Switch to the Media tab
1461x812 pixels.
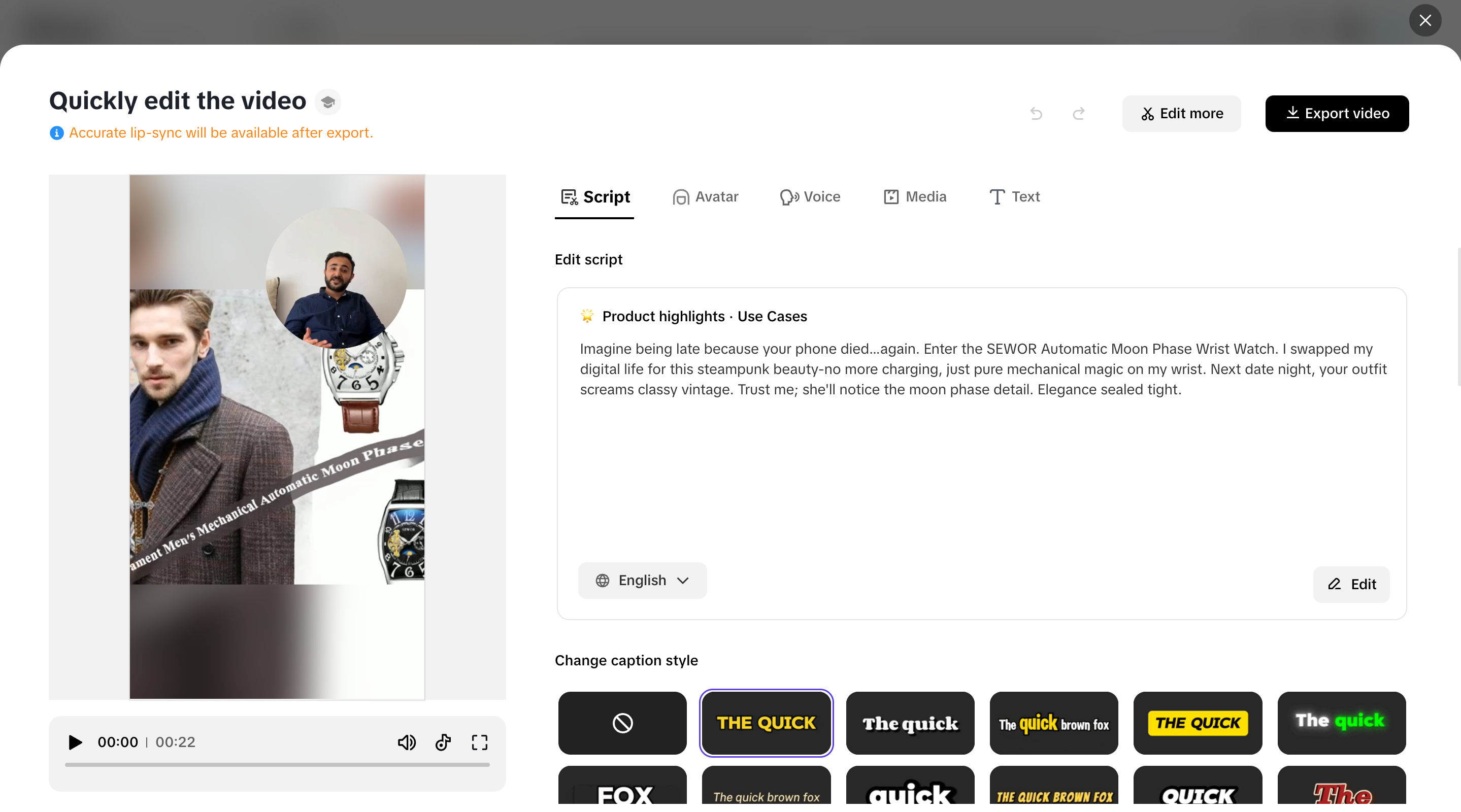click(x=914, y=197)
